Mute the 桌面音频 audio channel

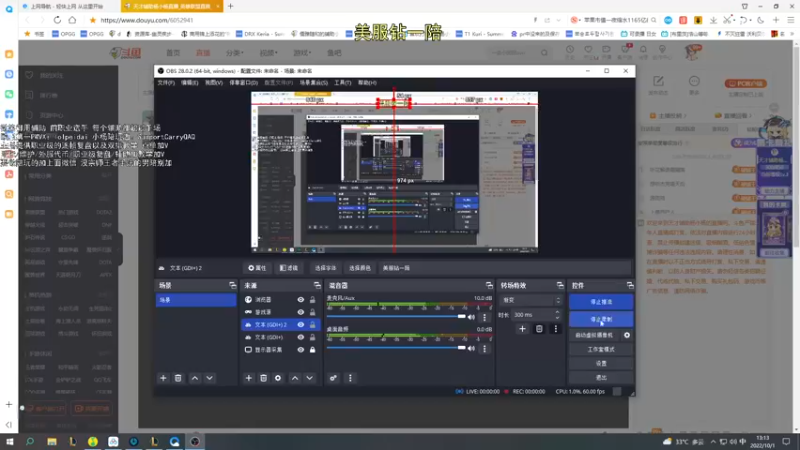[471, 349]
